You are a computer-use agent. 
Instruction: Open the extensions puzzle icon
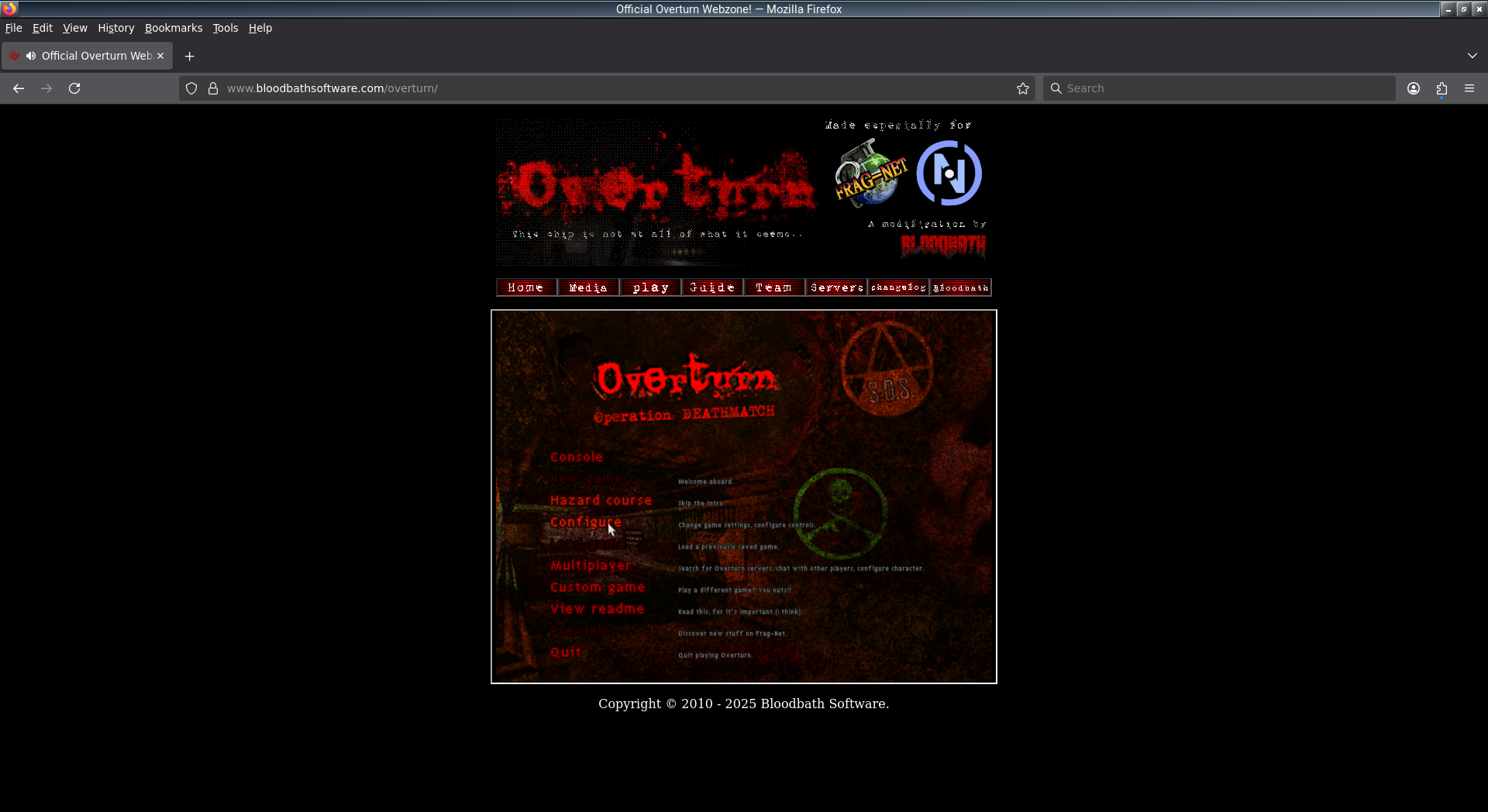[x=1441, y=88]
